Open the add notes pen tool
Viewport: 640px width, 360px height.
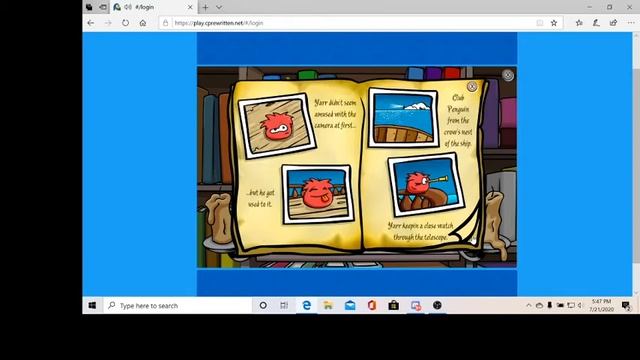(x=596, y=23)
